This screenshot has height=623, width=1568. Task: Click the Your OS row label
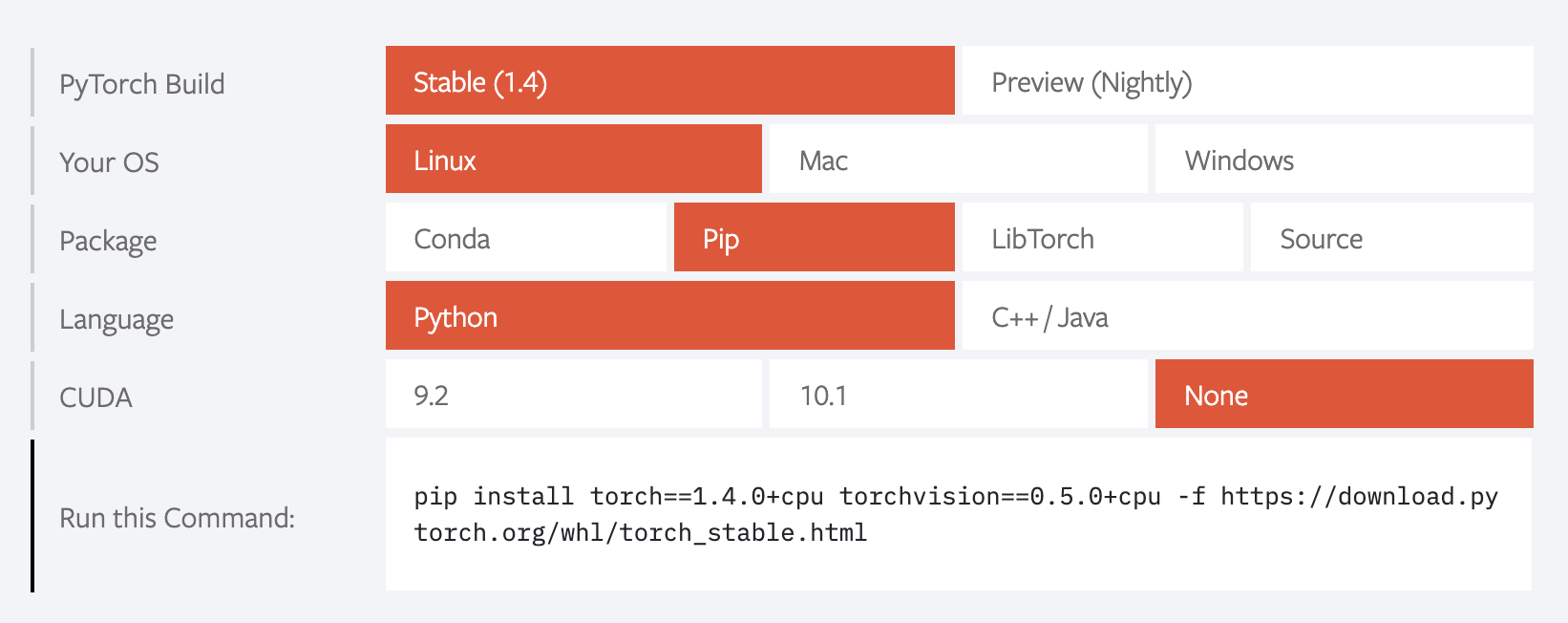pos(109,162)
